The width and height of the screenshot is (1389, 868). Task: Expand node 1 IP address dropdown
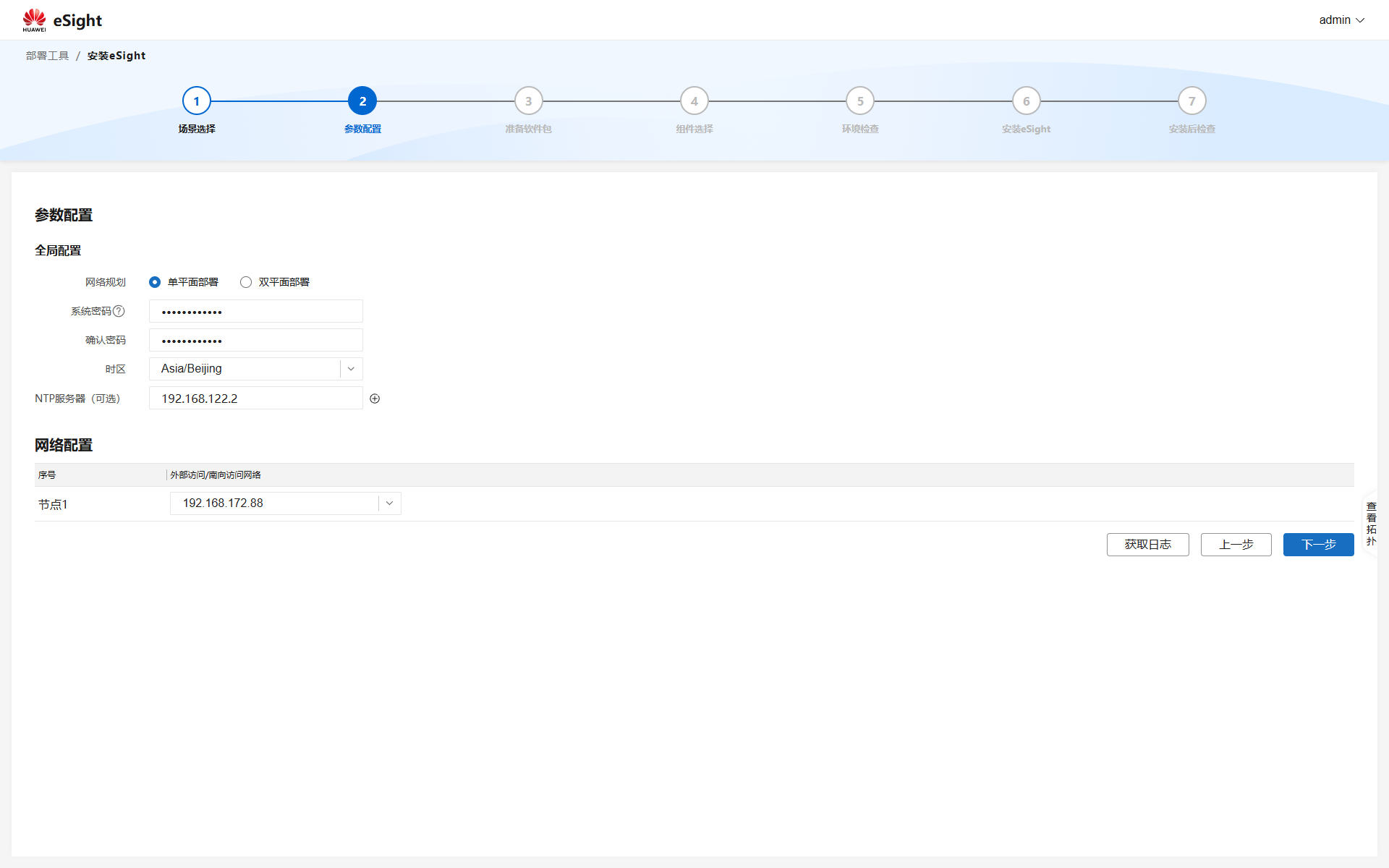pos(389,503)
